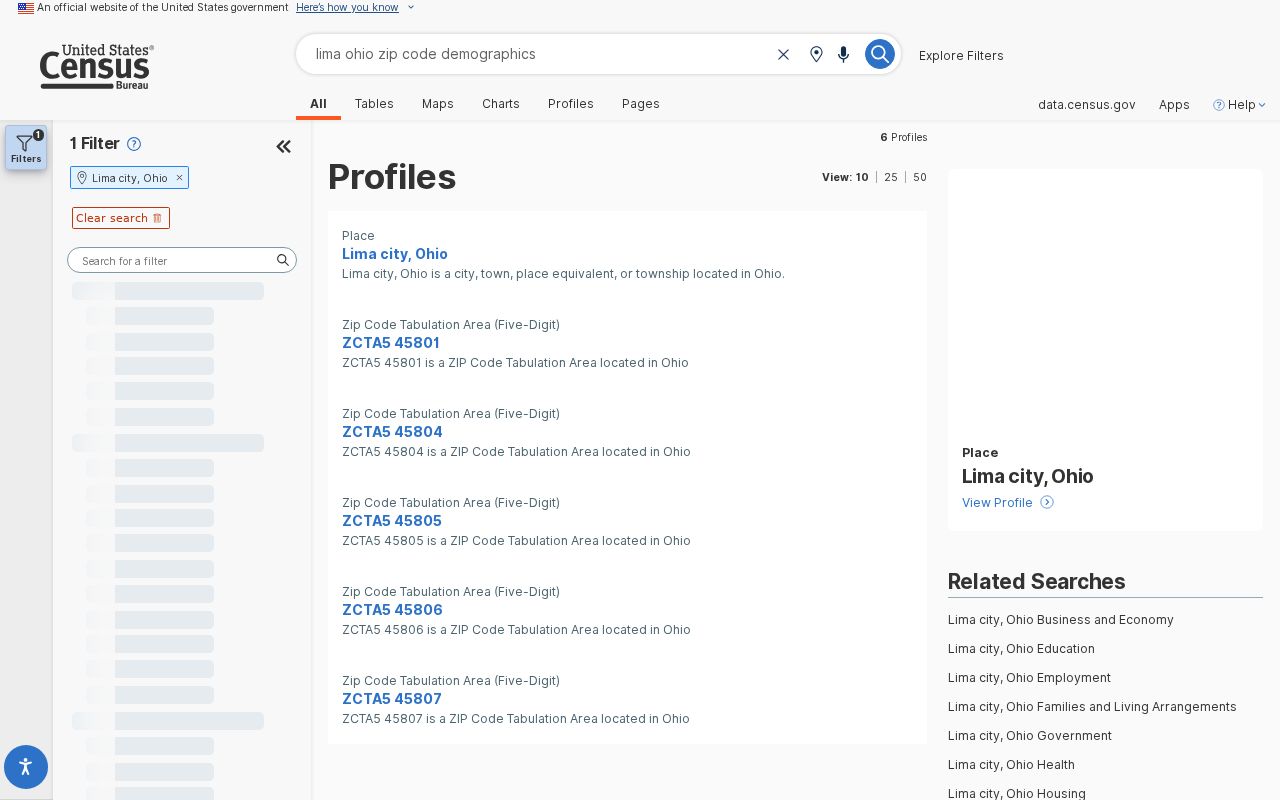
Task: Open the Help dropdown menu
Action: click(x=1240, y=104)
